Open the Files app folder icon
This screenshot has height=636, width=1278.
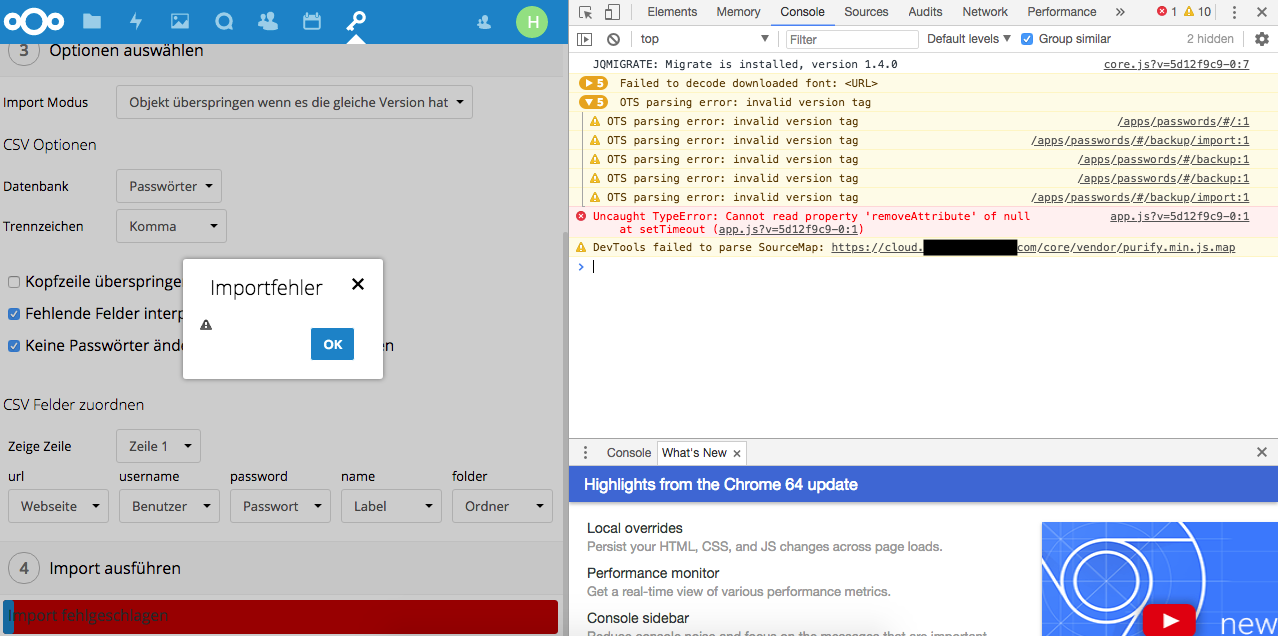point(91,20)
